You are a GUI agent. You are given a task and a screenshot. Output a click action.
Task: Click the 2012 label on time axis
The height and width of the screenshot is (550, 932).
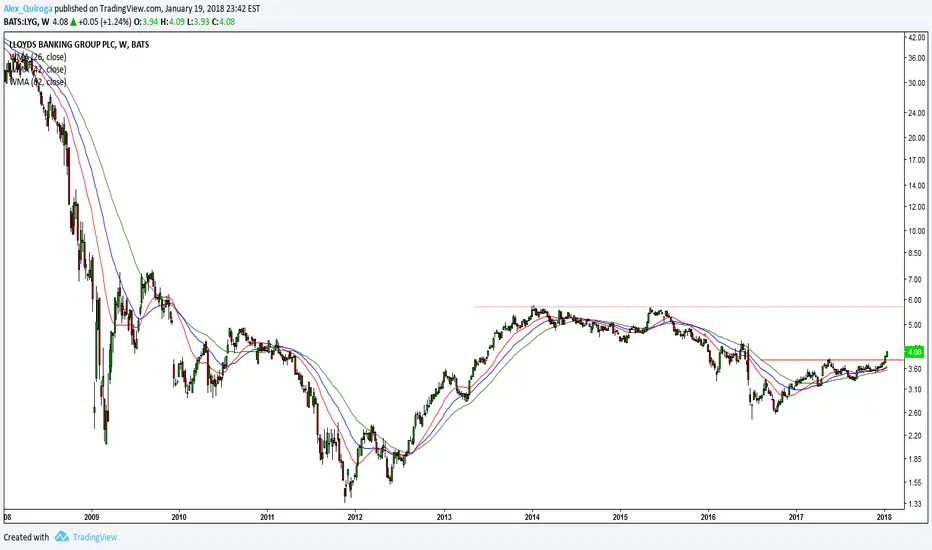(355, 517)
